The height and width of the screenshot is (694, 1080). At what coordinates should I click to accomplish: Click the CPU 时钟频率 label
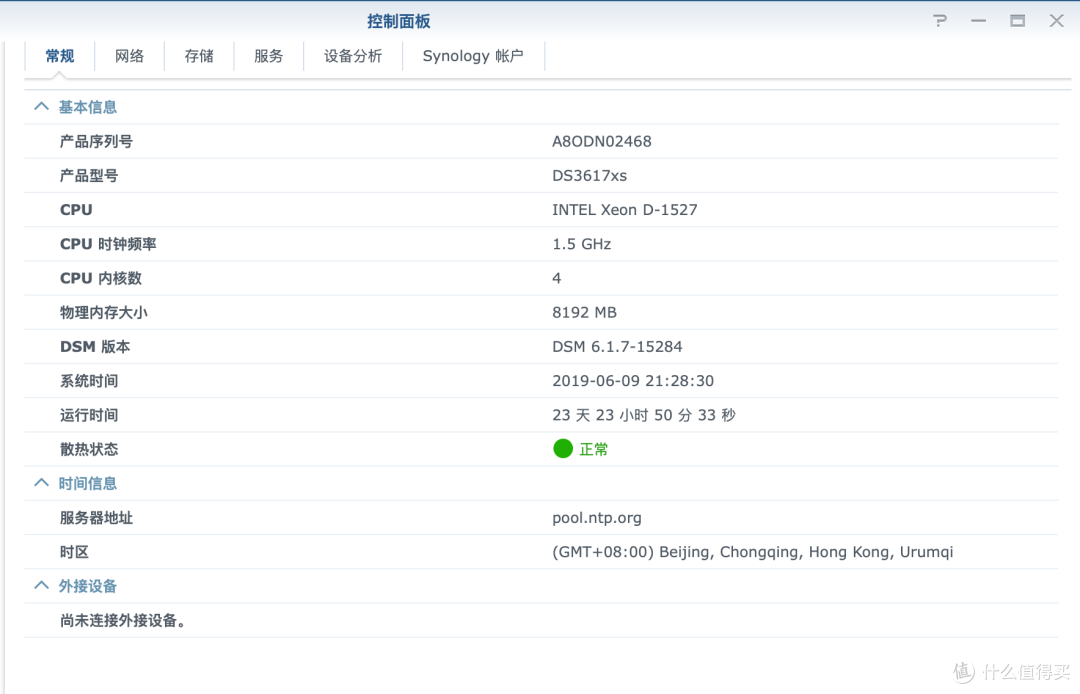(x=108, y=244)
